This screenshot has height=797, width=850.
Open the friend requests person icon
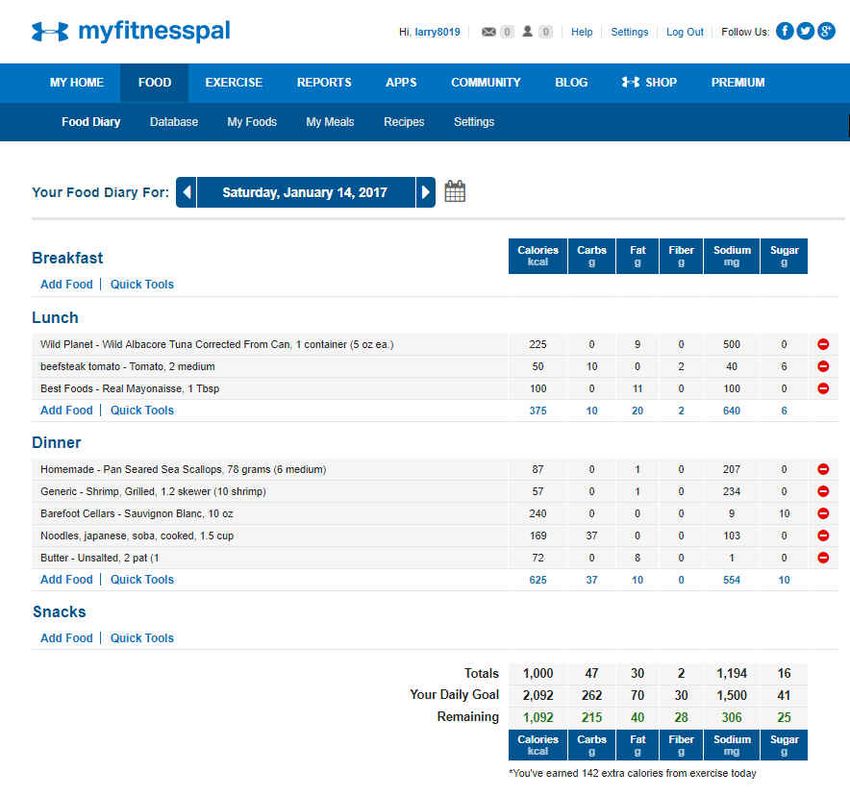pos(527,31)
